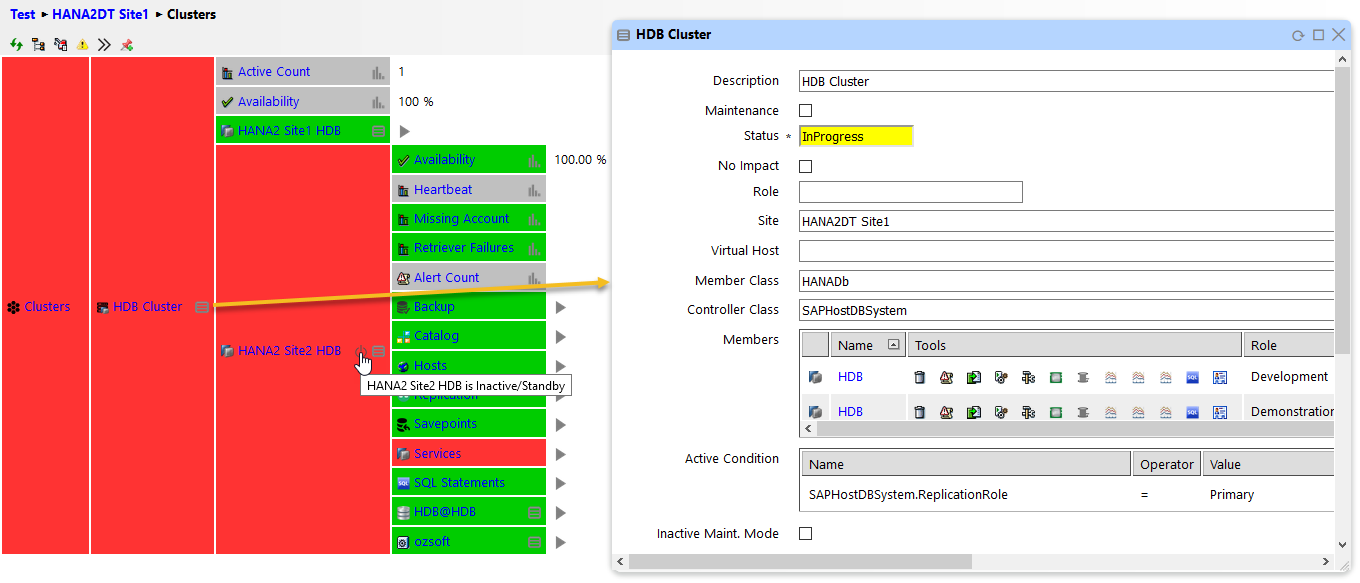This screenshot has width=1360, height=583.
Task: Click details icon on ozsoft row
Action: pyautogui.click(x=534, y=542)
